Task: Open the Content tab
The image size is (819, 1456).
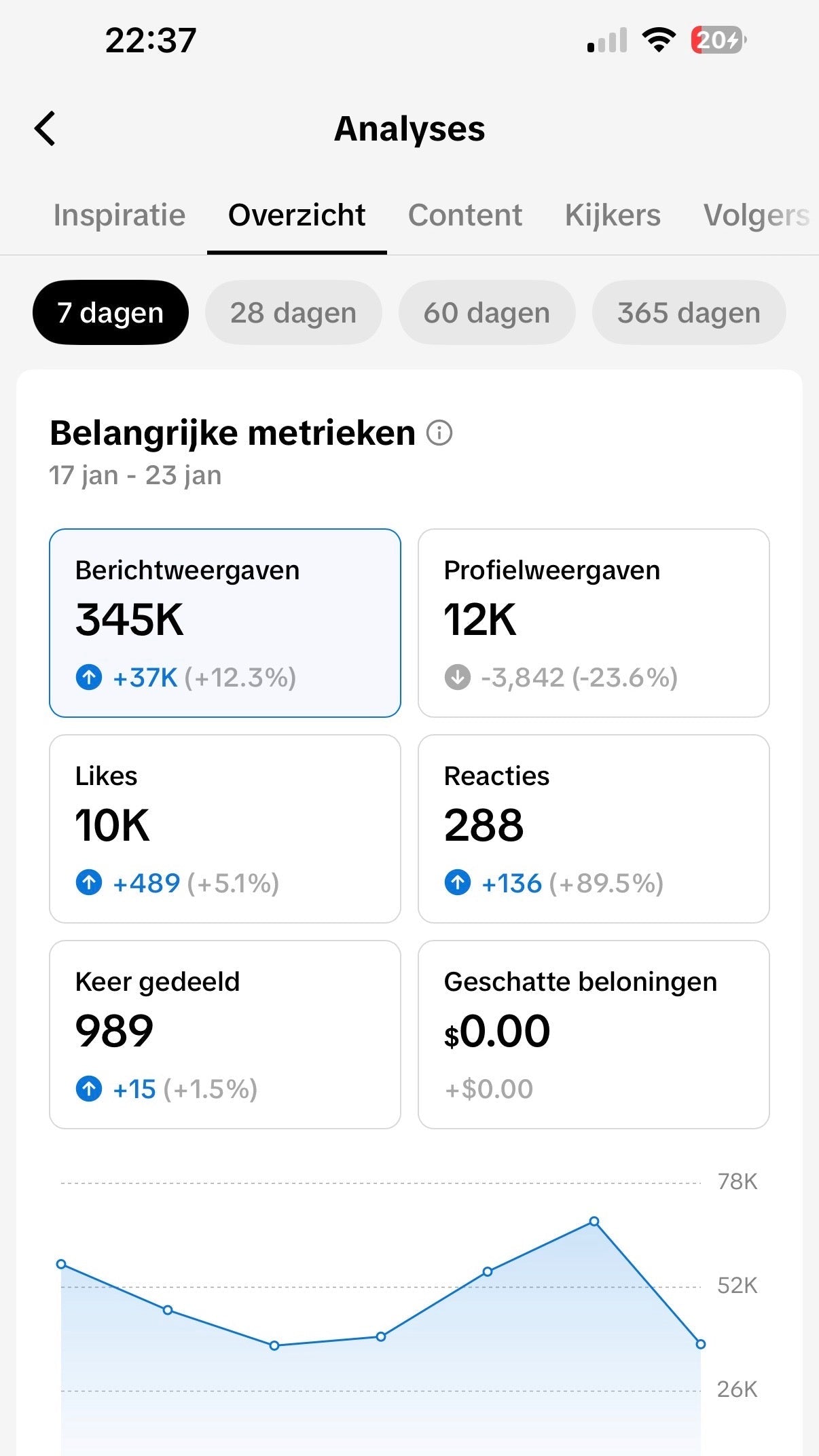Action: [465, 215]
